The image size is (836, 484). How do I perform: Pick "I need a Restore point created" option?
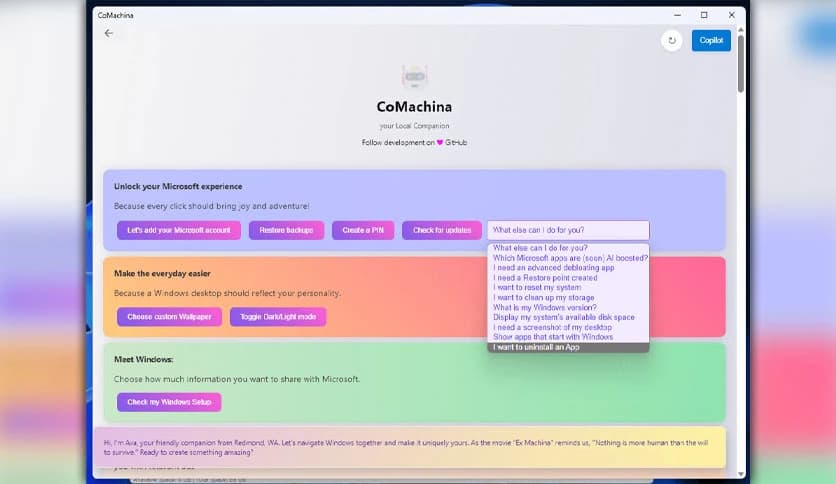[x=545, y=278]
